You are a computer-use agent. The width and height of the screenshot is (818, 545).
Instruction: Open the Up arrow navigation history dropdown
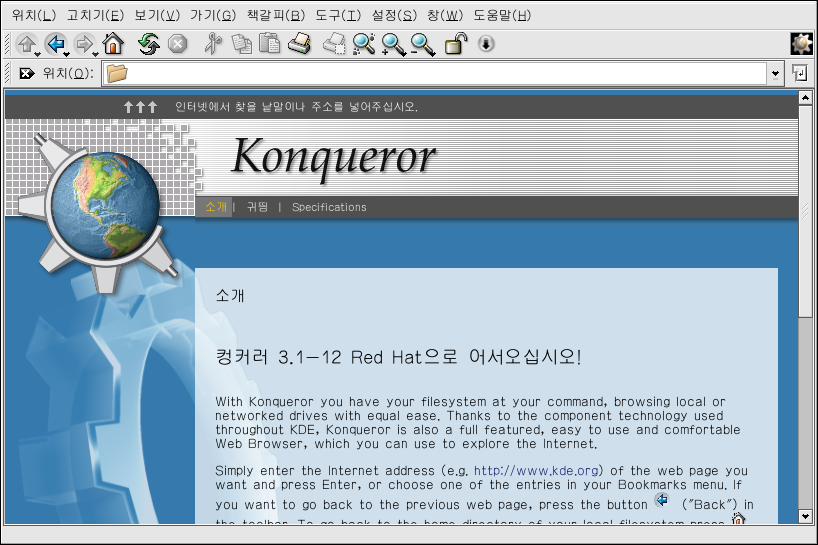point(37,49)
